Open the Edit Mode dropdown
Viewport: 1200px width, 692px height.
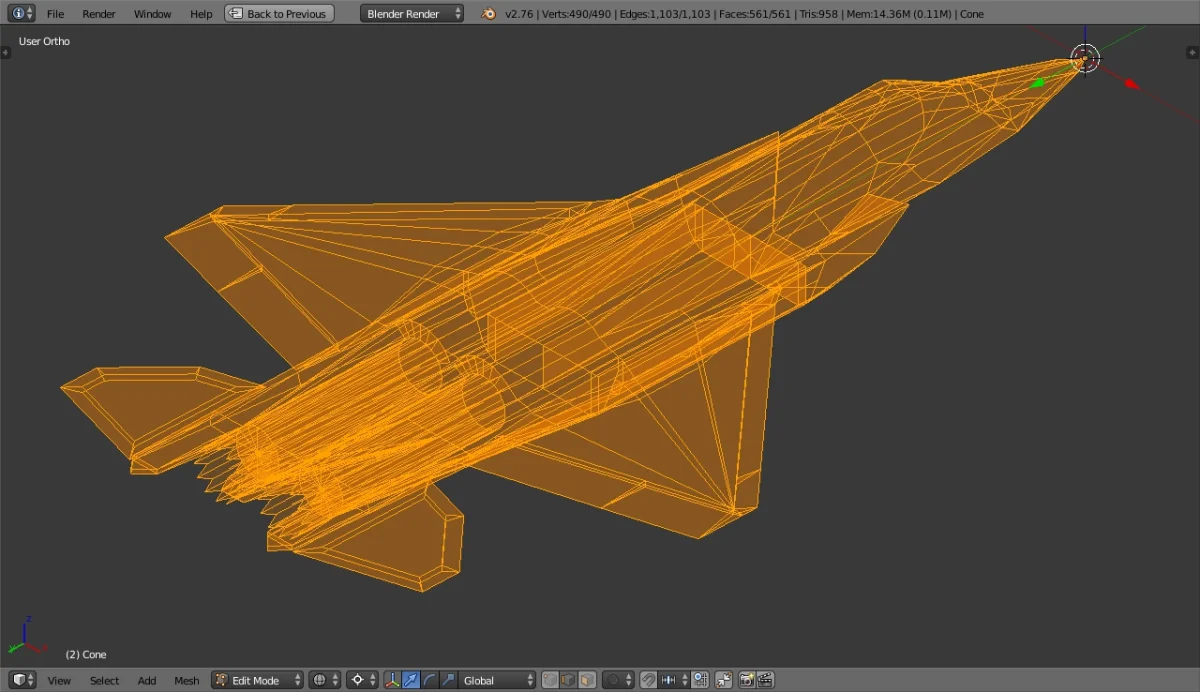point(257,680)
